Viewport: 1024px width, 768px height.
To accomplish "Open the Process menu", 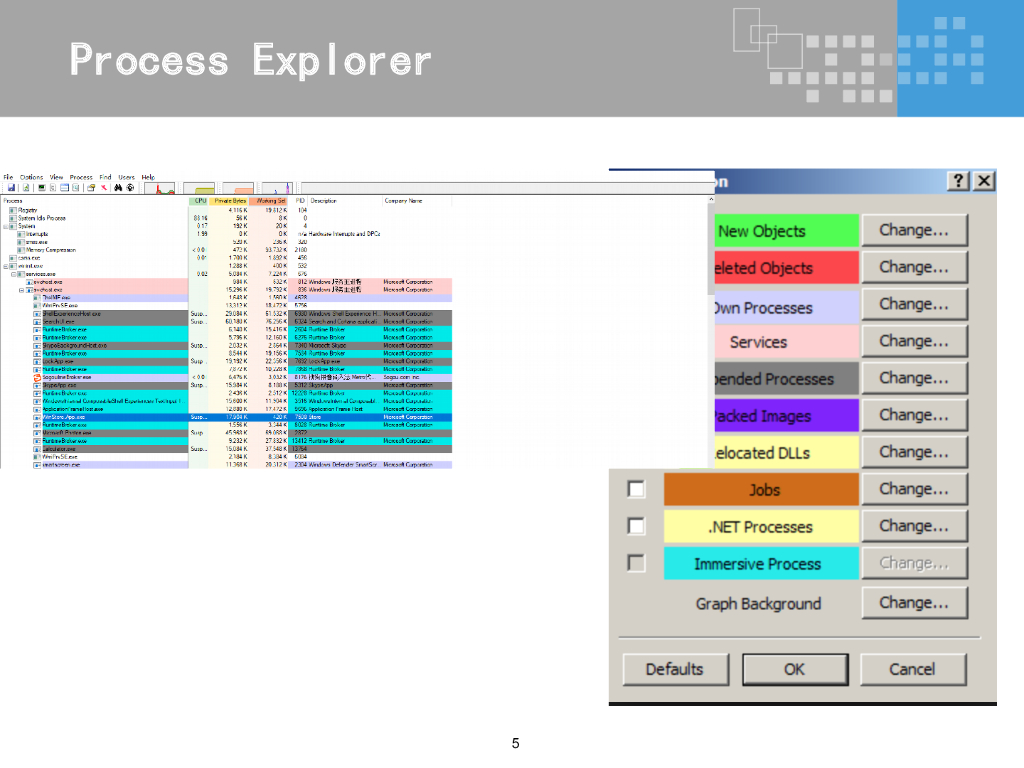I will (x=81, y=177).
